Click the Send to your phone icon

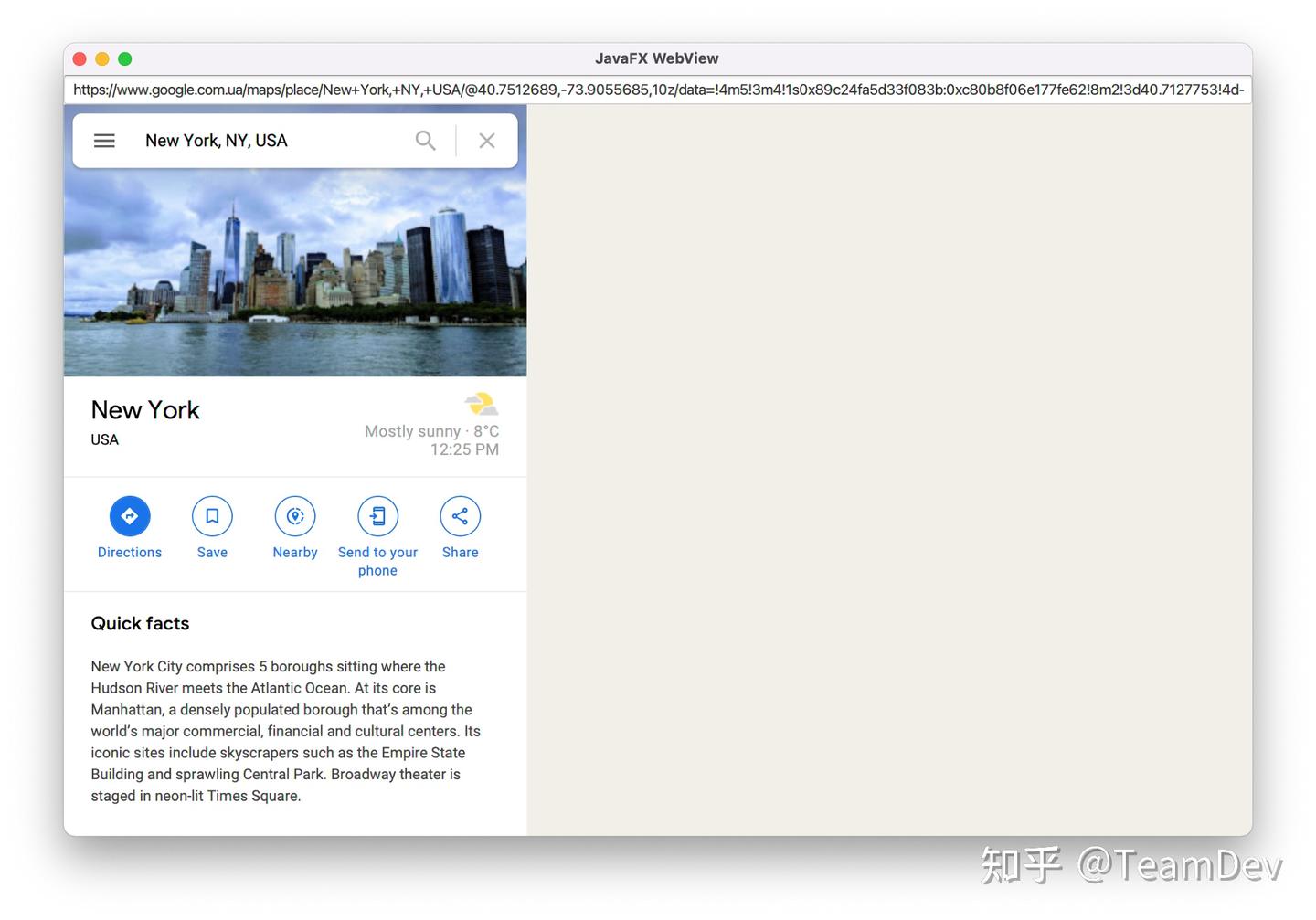click(377, 515)
